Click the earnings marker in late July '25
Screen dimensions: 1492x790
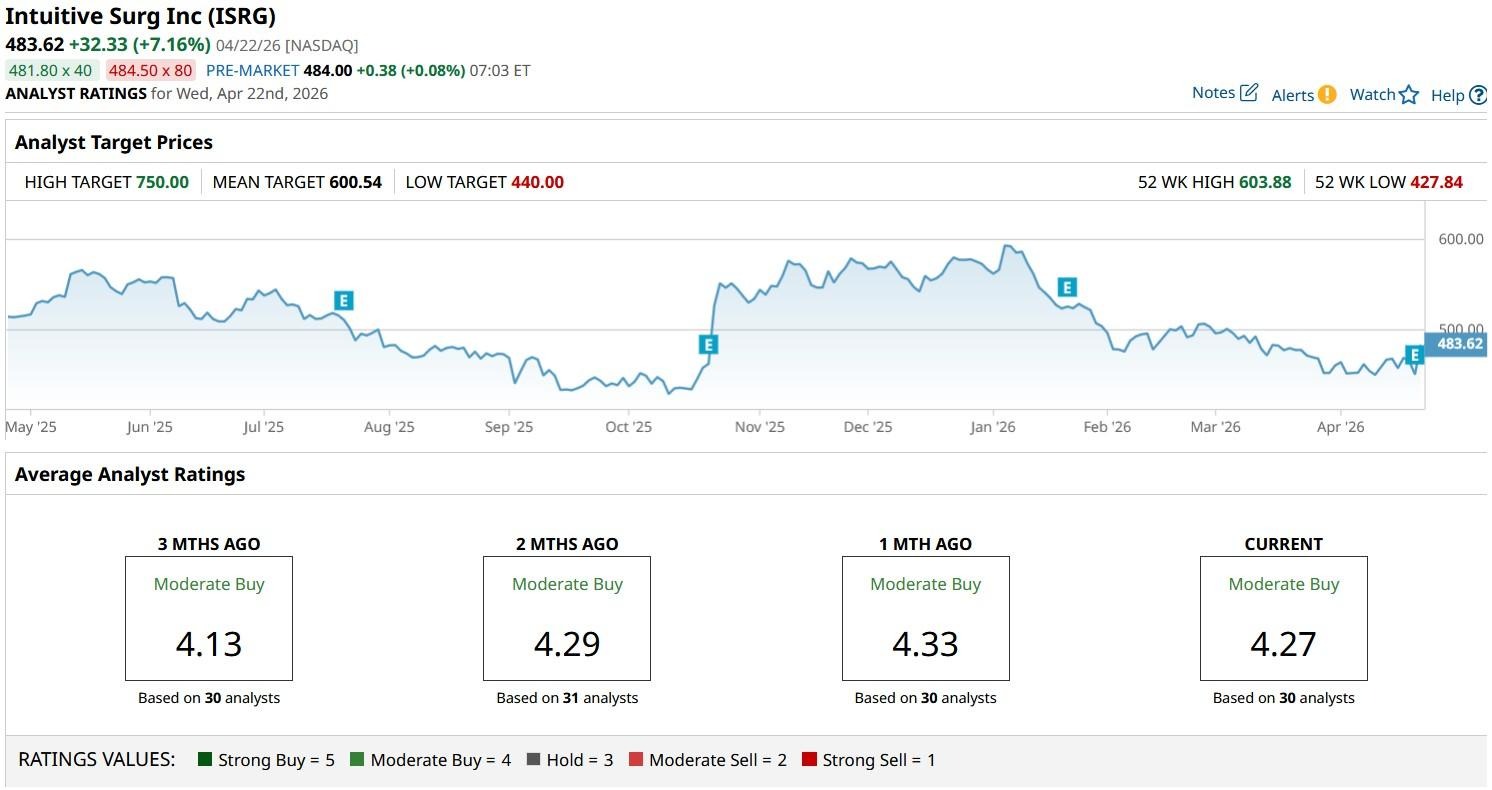(x=344, y=300)
